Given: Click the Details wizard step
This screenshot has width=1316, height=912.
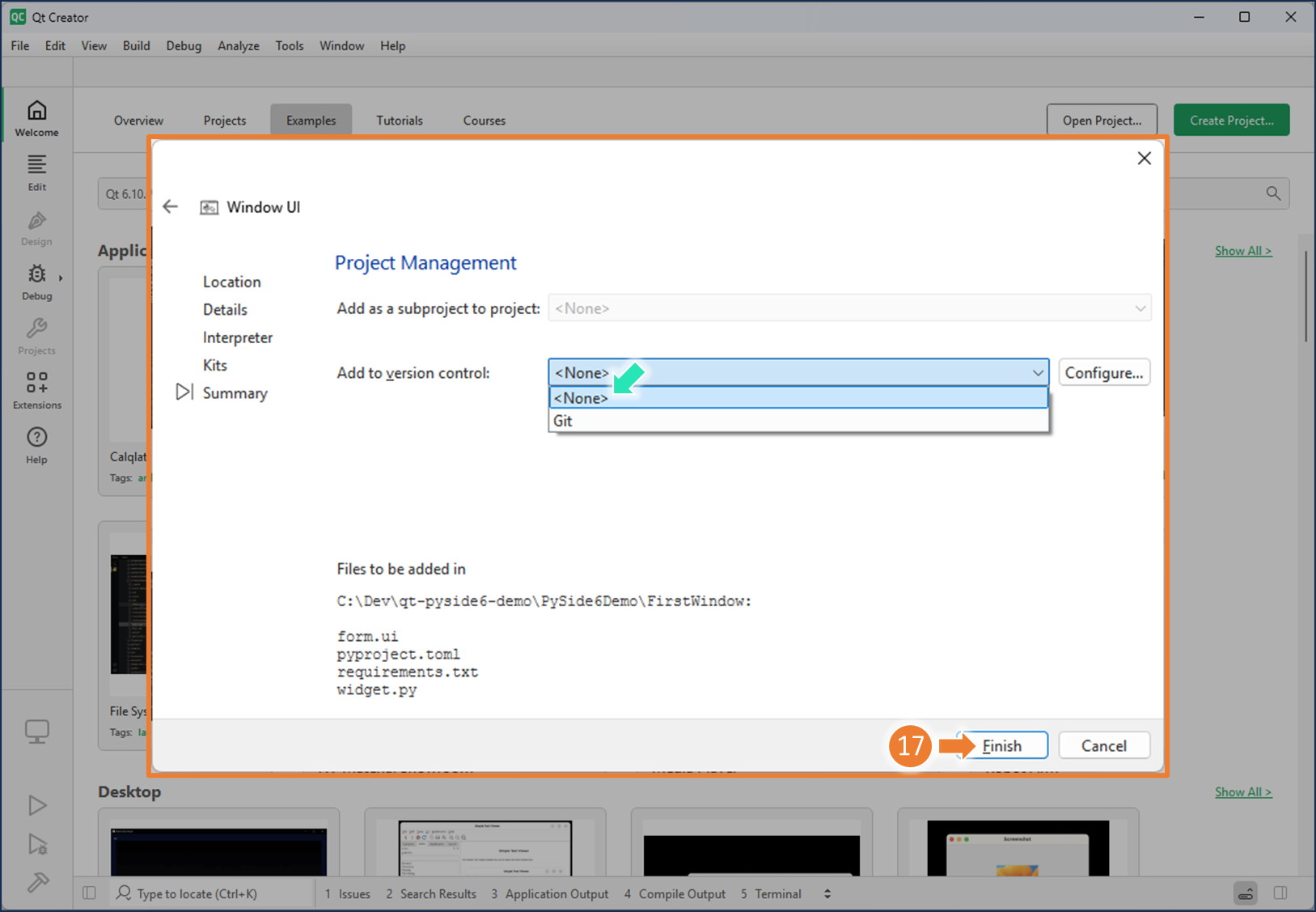Looking at the screenshot, I should (225, 309).
